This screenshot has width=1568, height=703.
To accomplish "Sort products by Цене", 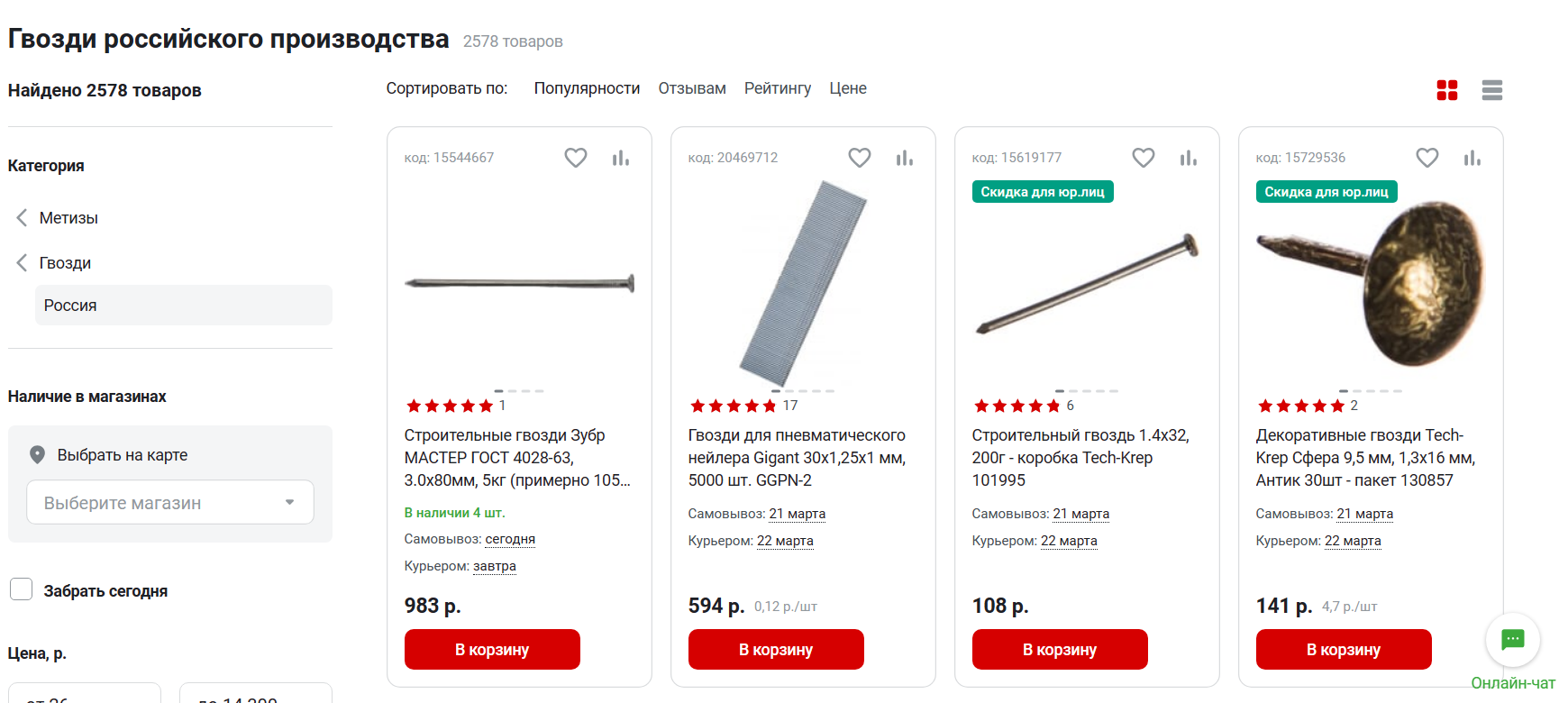I will tap(848, 88).
